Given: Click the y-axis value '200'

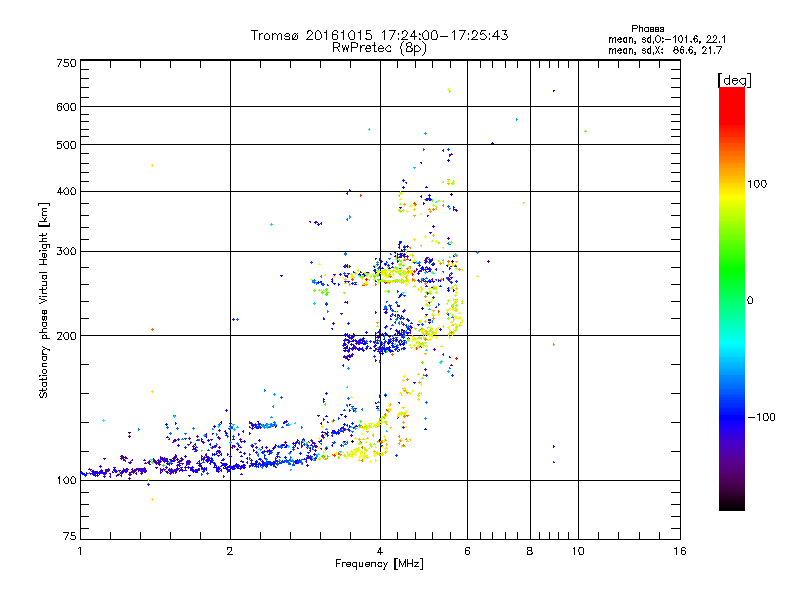Looking at the screenshot, I should pyautogui.click(x=66, y=336).
